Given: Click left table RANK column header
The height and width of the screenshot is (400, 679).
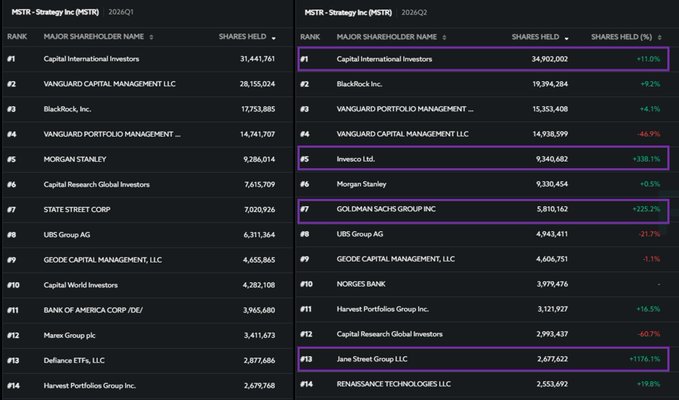Looking at the screenshot, I should click(x=17, y=37).
